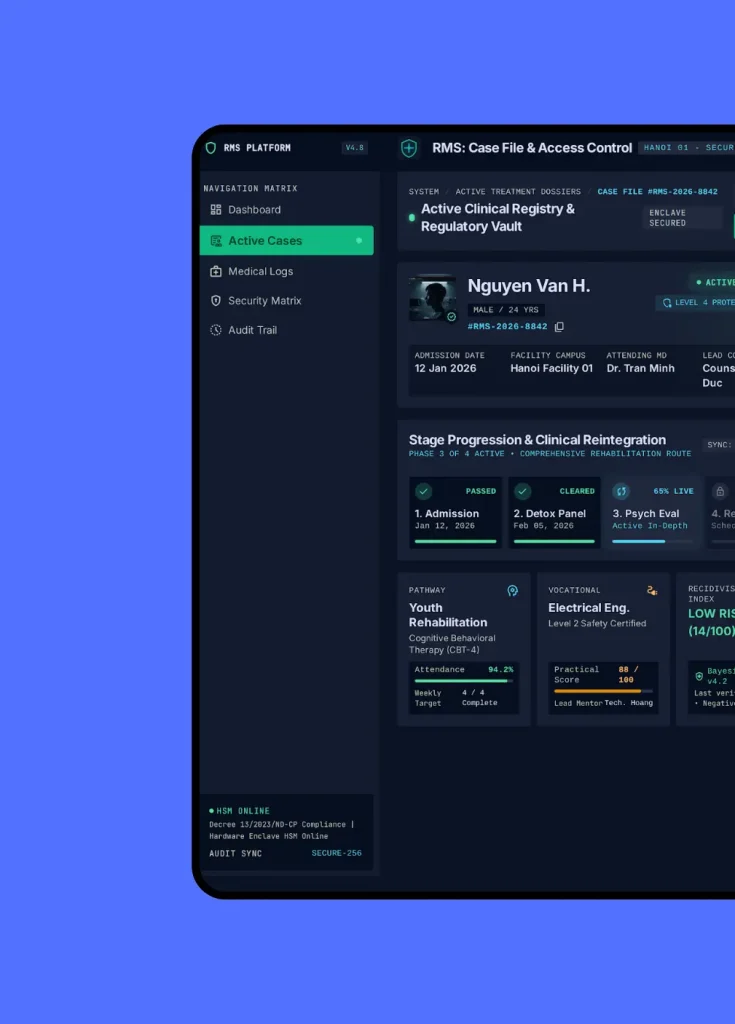Screen dimensions: 735x1024
Task: Click the Psych Eval 65% progress bar
Action: [x=653, y=541]
